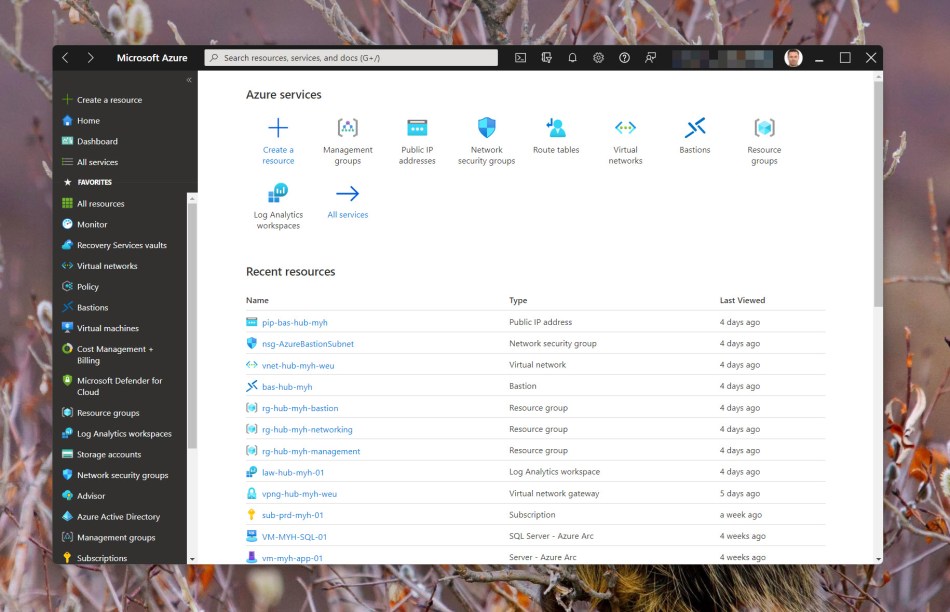Open Route tables service tile
This screenshot has height=612, width=950.
(556, 136)
